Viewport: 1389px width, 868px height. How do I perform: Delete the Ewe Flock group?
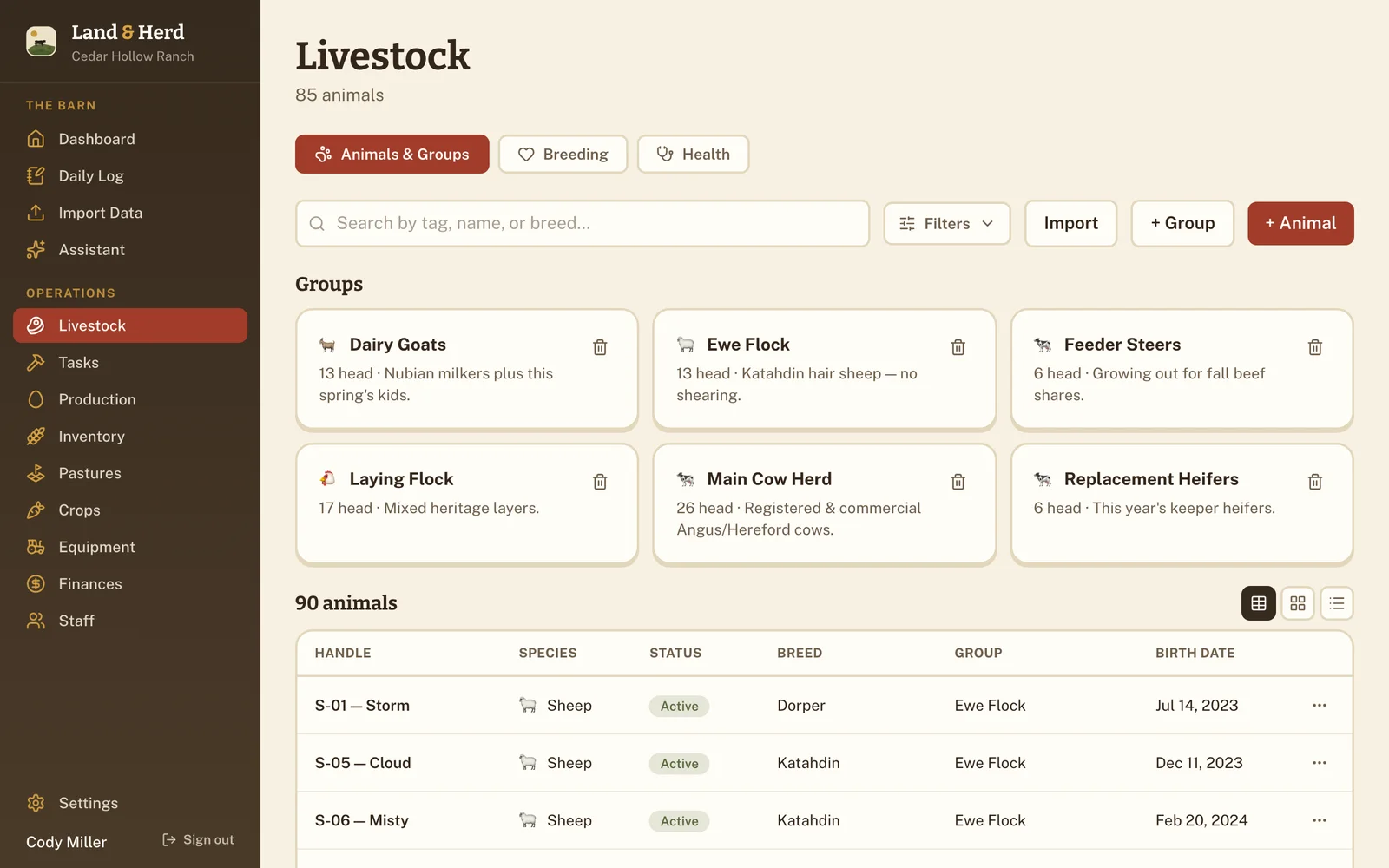point(958,347)
